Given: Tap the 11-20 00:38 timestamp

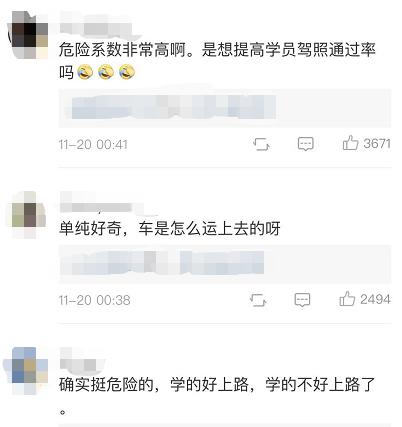Looking at the screenshot, I should [94, 300].
